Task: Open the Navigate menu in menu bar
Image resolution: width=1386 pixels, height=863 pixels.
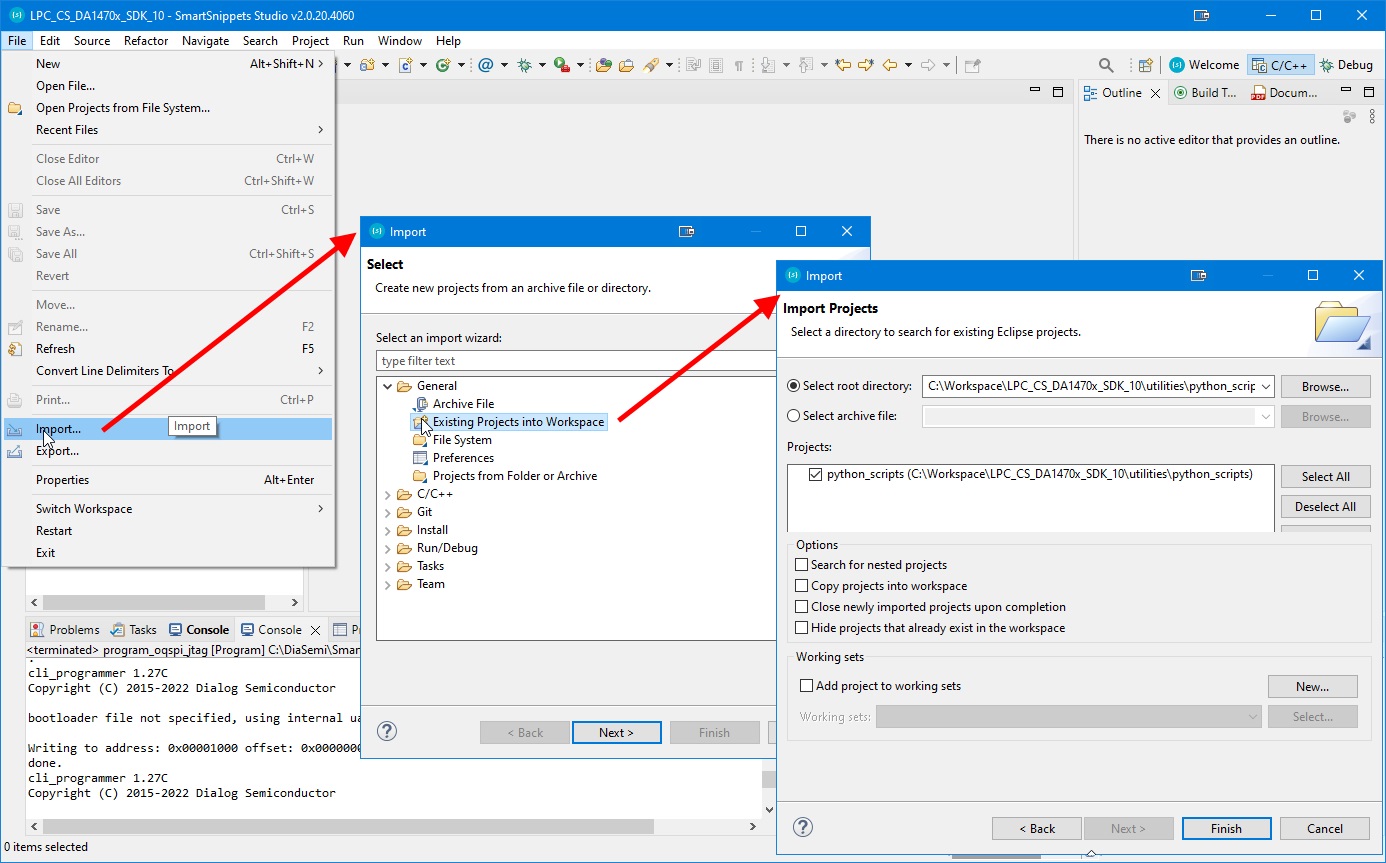Action: click(205, 41)
